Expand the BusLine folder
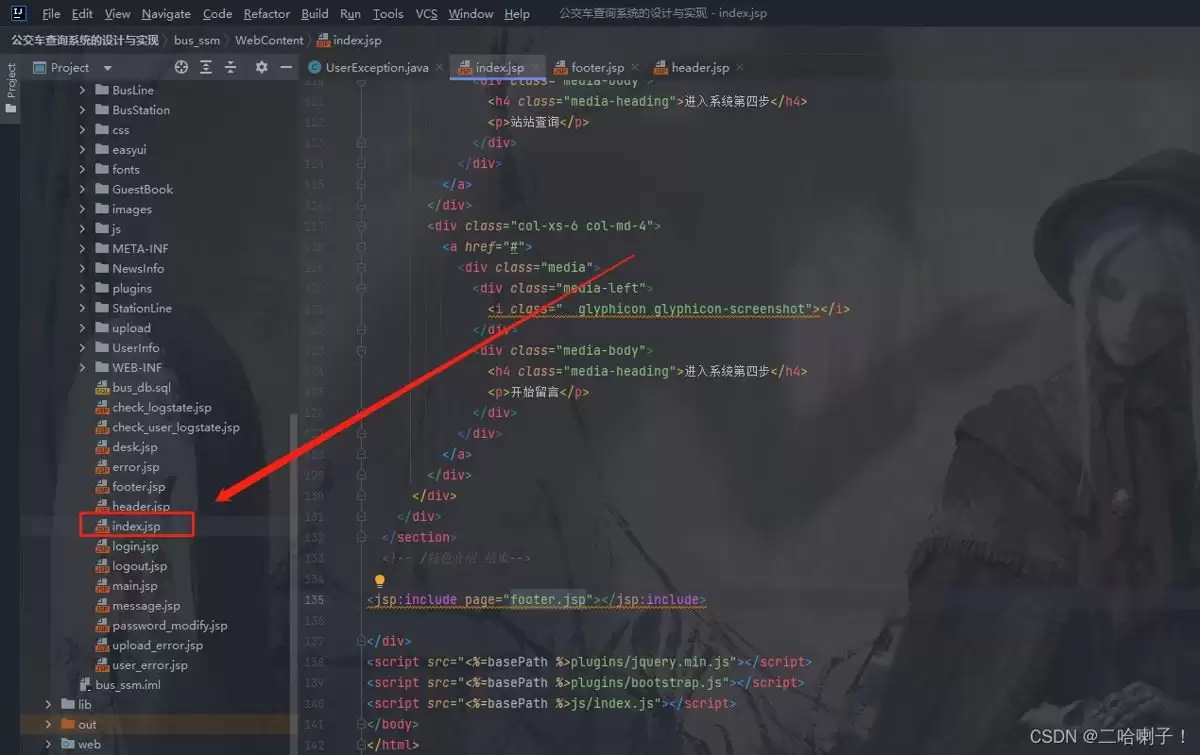Viewport: 1200px width, 755px height. click(82, 90)
